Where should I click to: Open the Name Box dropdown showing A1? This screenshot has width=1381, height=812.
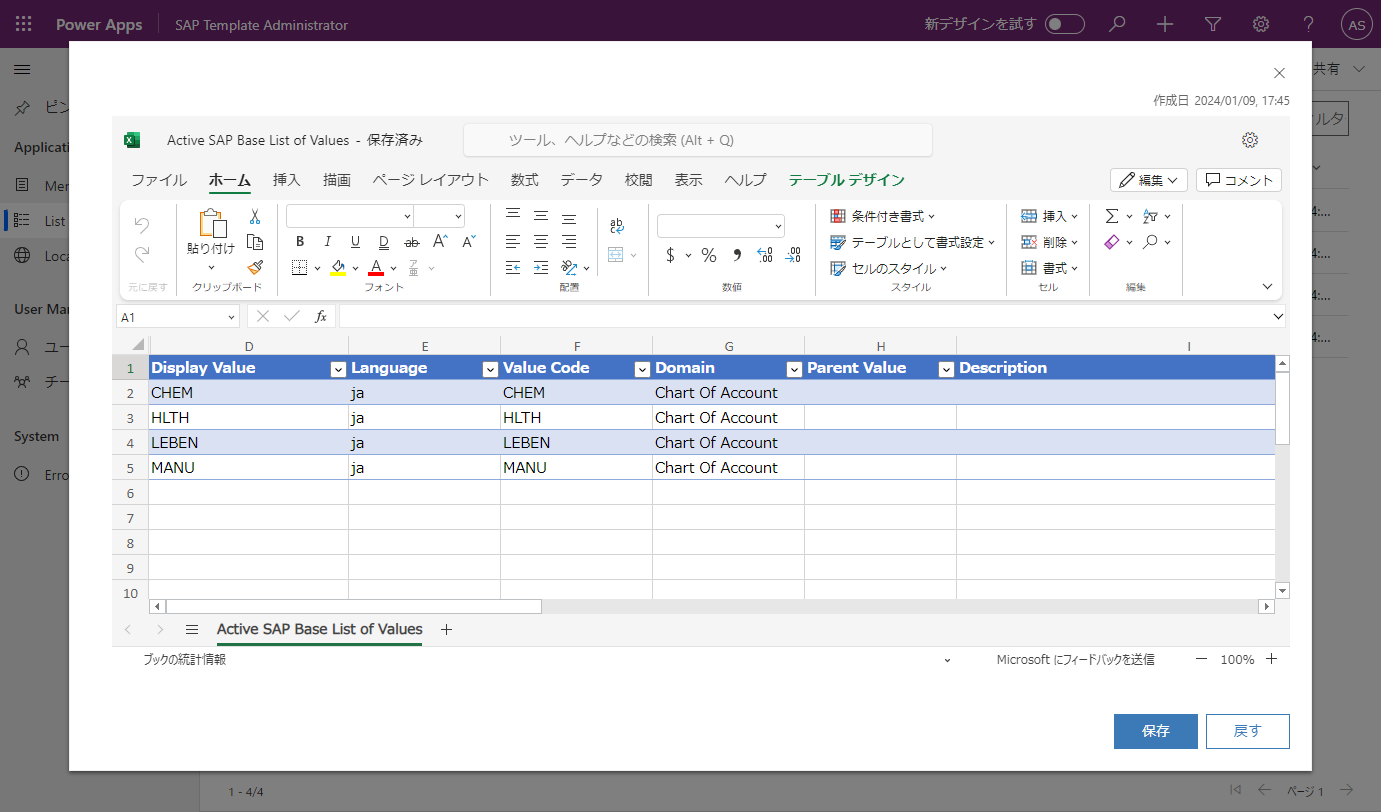232,317
